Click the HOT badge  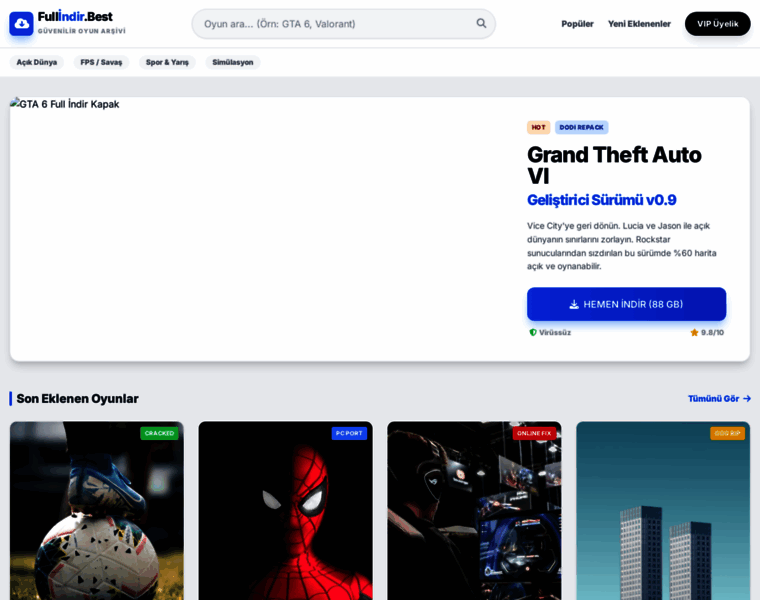(538, 127)
